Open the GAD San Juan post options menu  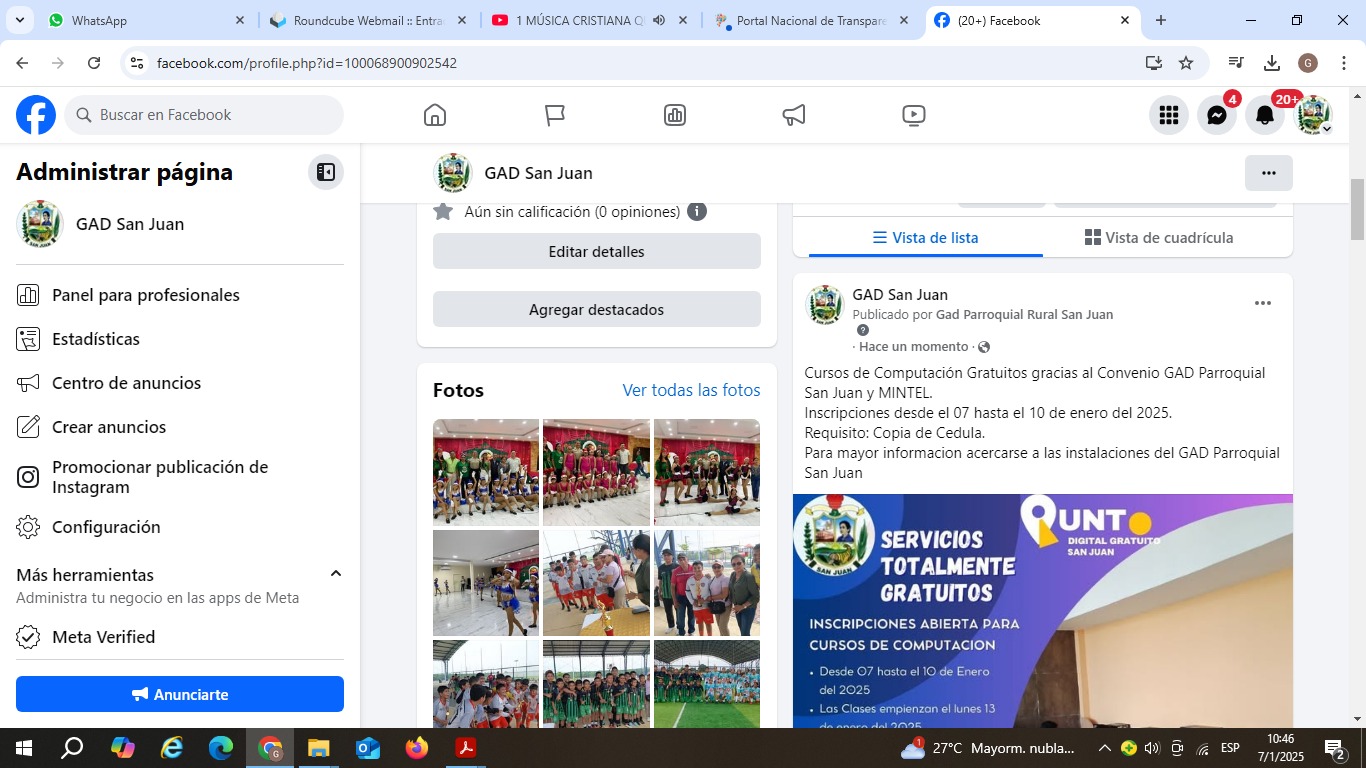(x=1262, y=303)
